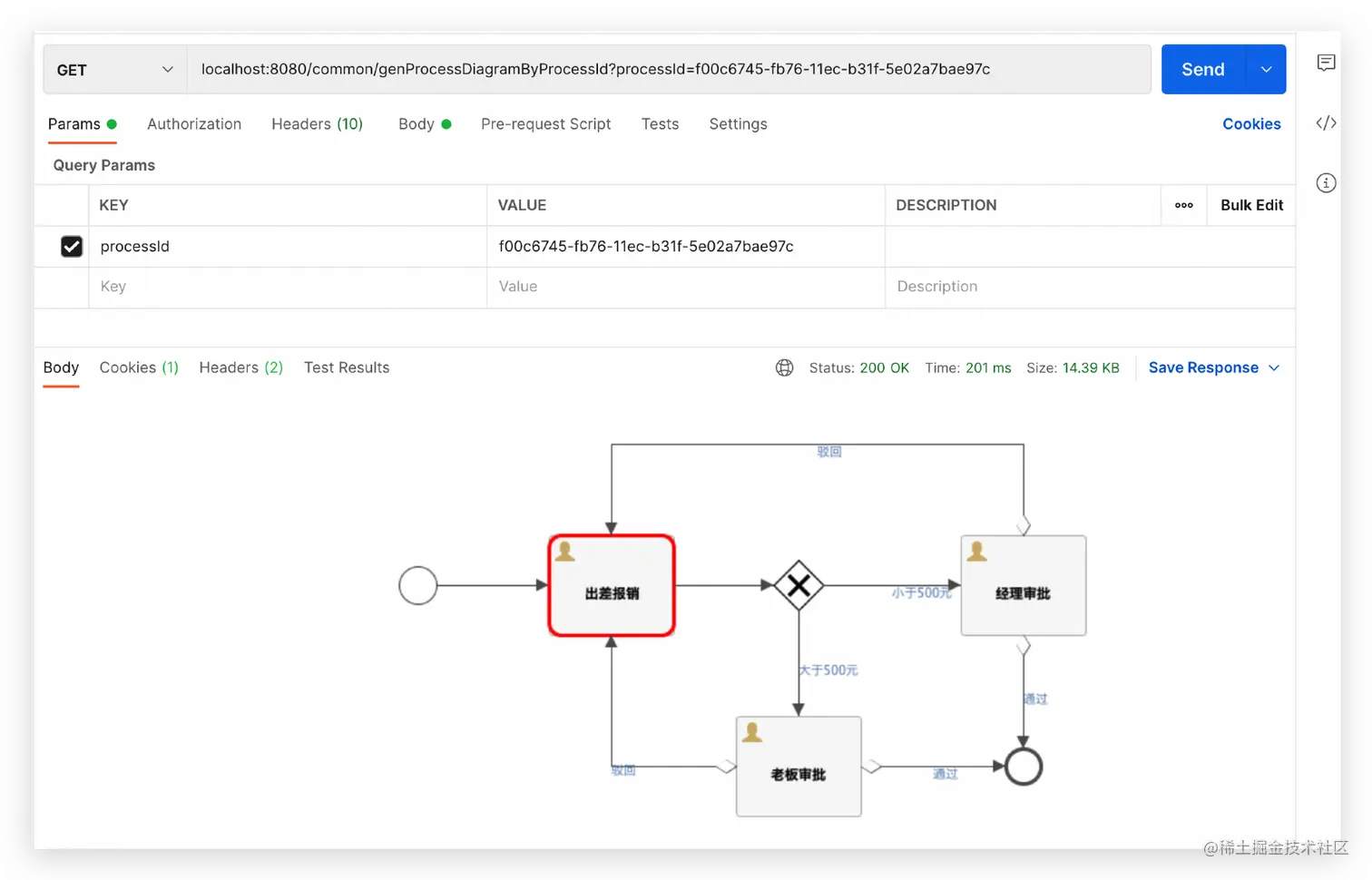This screenshot has height=880, width=1372.
Task: Click the user icon on 出差报销 task
Action: pos(565,551)
